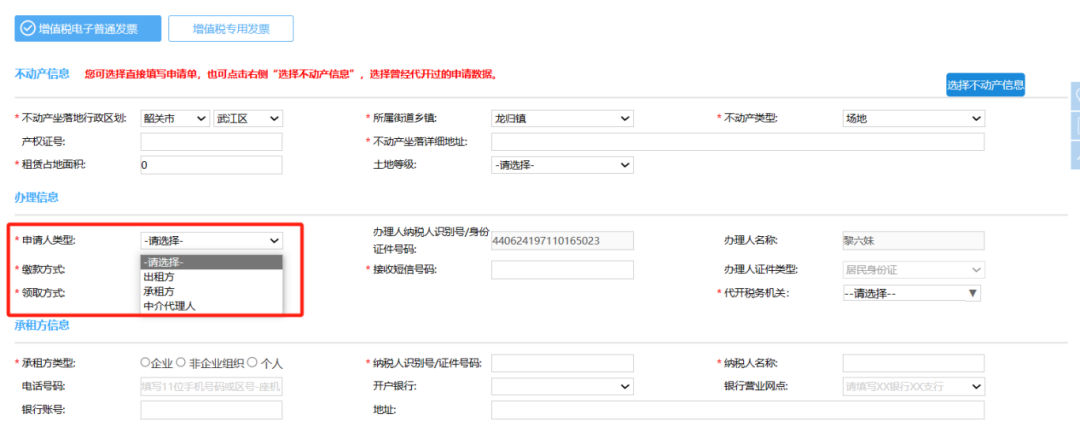The width and height of the screenshot is (1080, 432).
Task: Open the 不动产类型 dropdown showing 场地
Action: pyautogui.click(x=913, y=119)
